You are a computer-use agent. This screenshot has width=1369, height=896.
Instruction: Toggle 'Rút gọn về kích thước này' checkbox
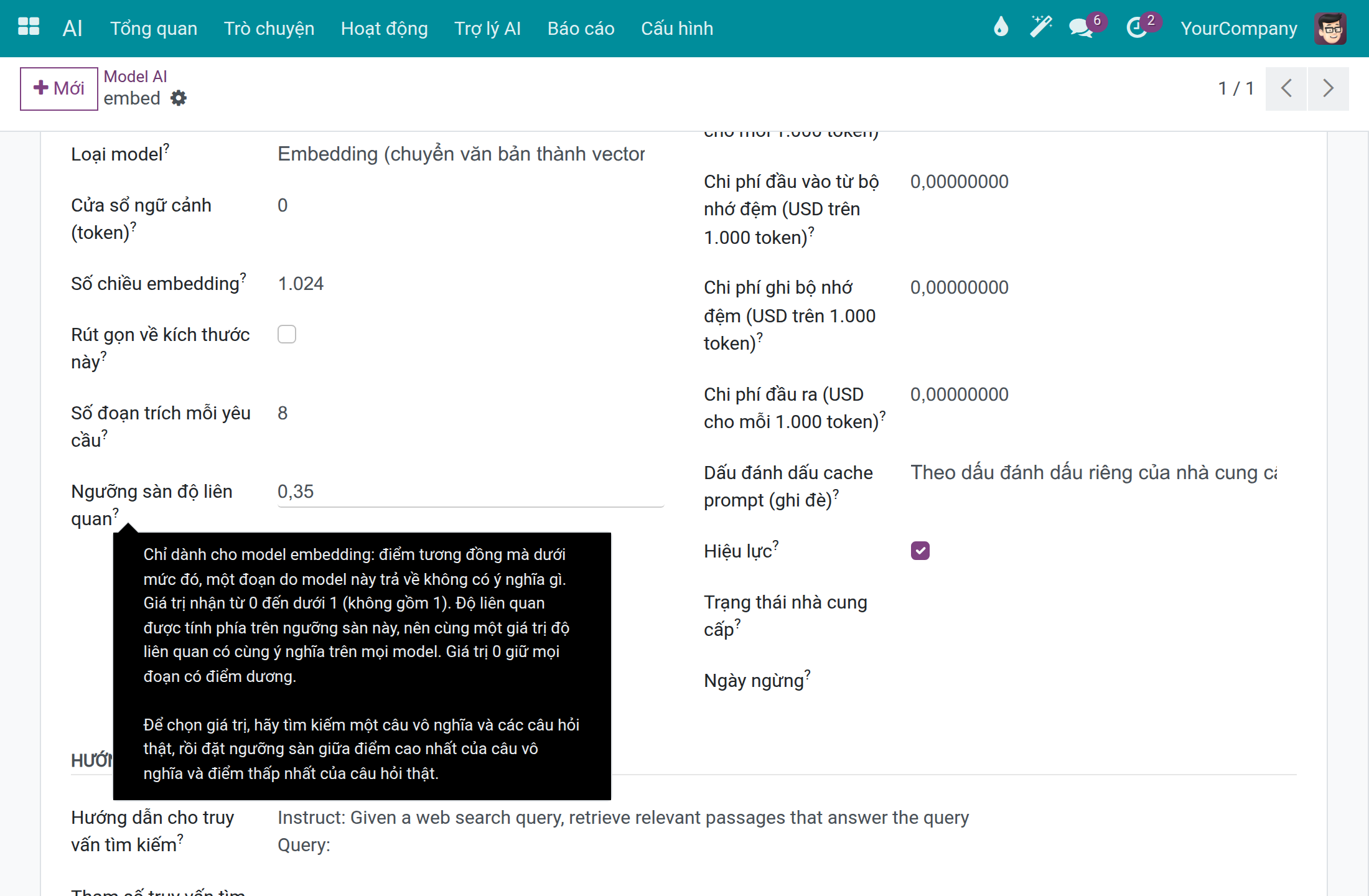coord(287,334)
